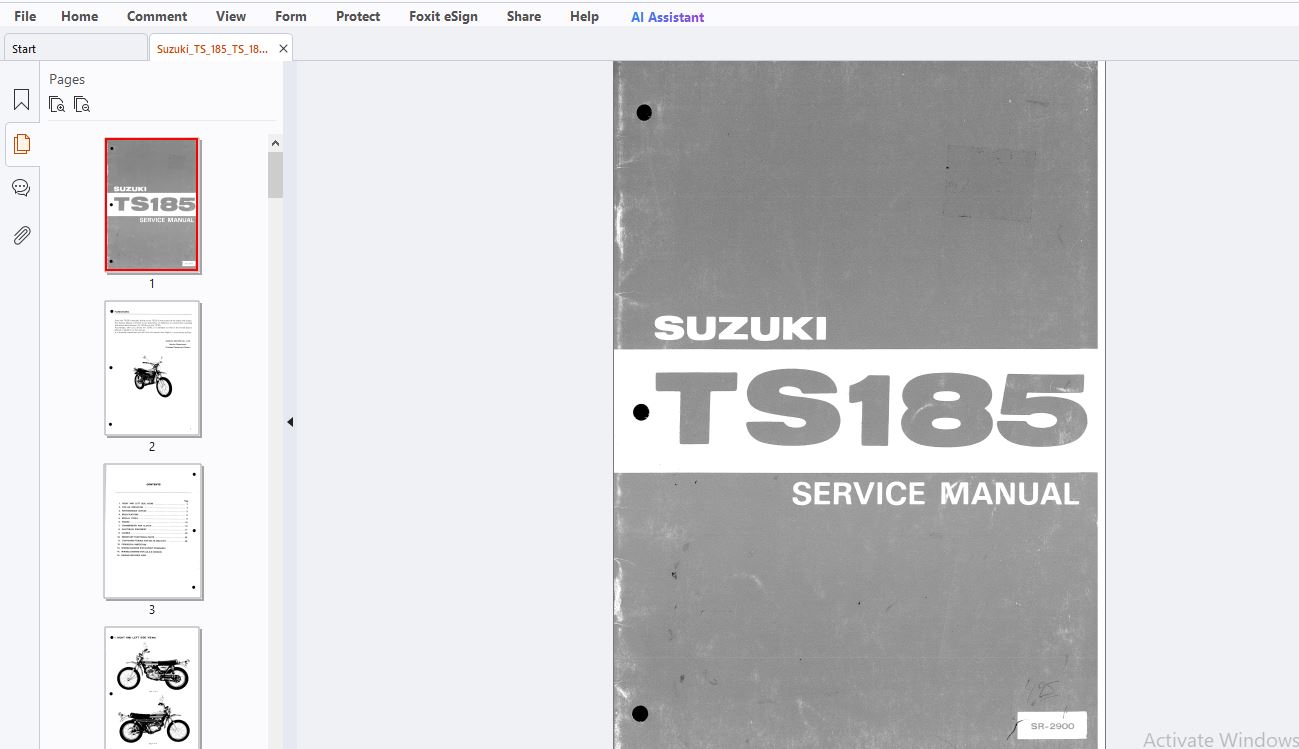1299x749 pixels.
Task: Open the Home tab
Action: point(80,16)
